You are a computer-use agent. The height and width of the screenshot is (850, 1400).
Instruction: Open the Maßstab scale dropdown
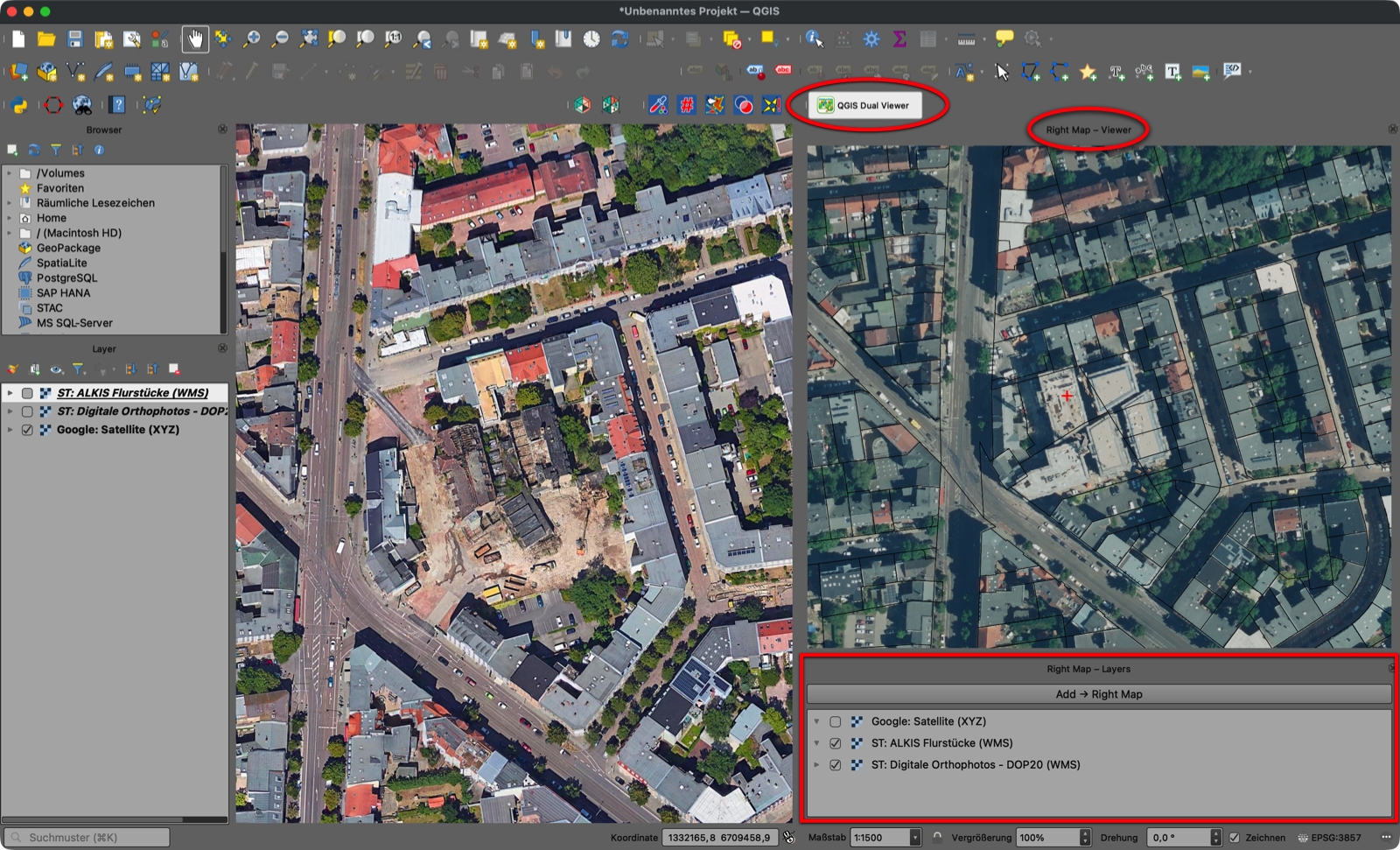point(914,838)
